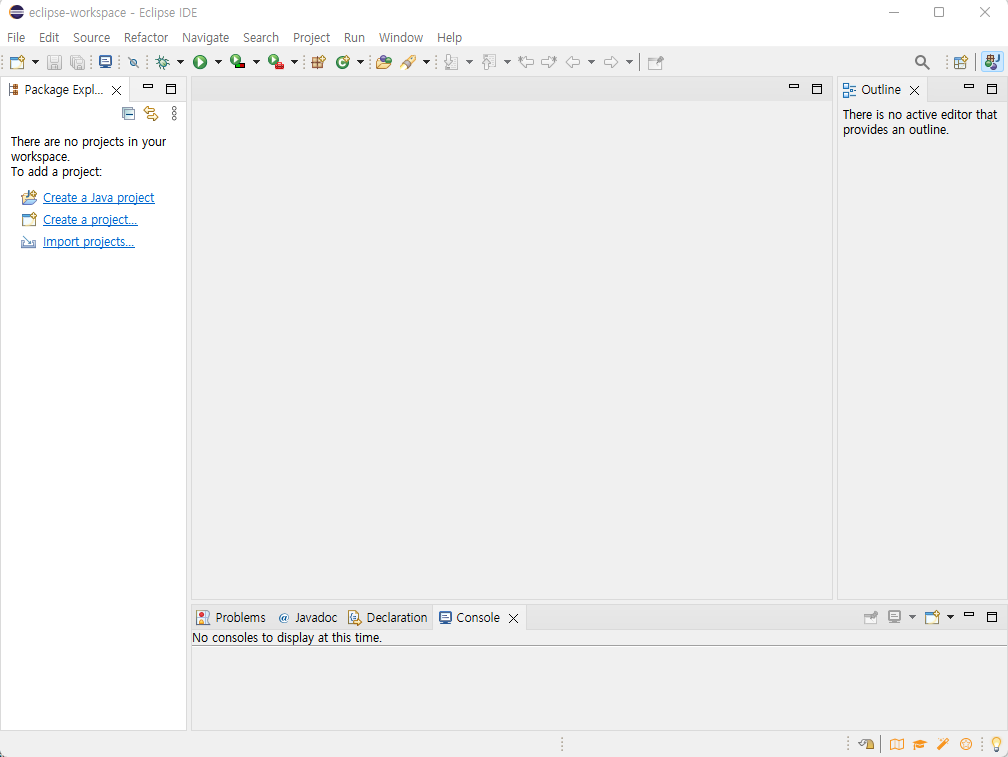Click the New Java Package icon
Image resolution: width=1008 pixels, height=757 pixels.
pyautogui.click(x=318, y=62)
